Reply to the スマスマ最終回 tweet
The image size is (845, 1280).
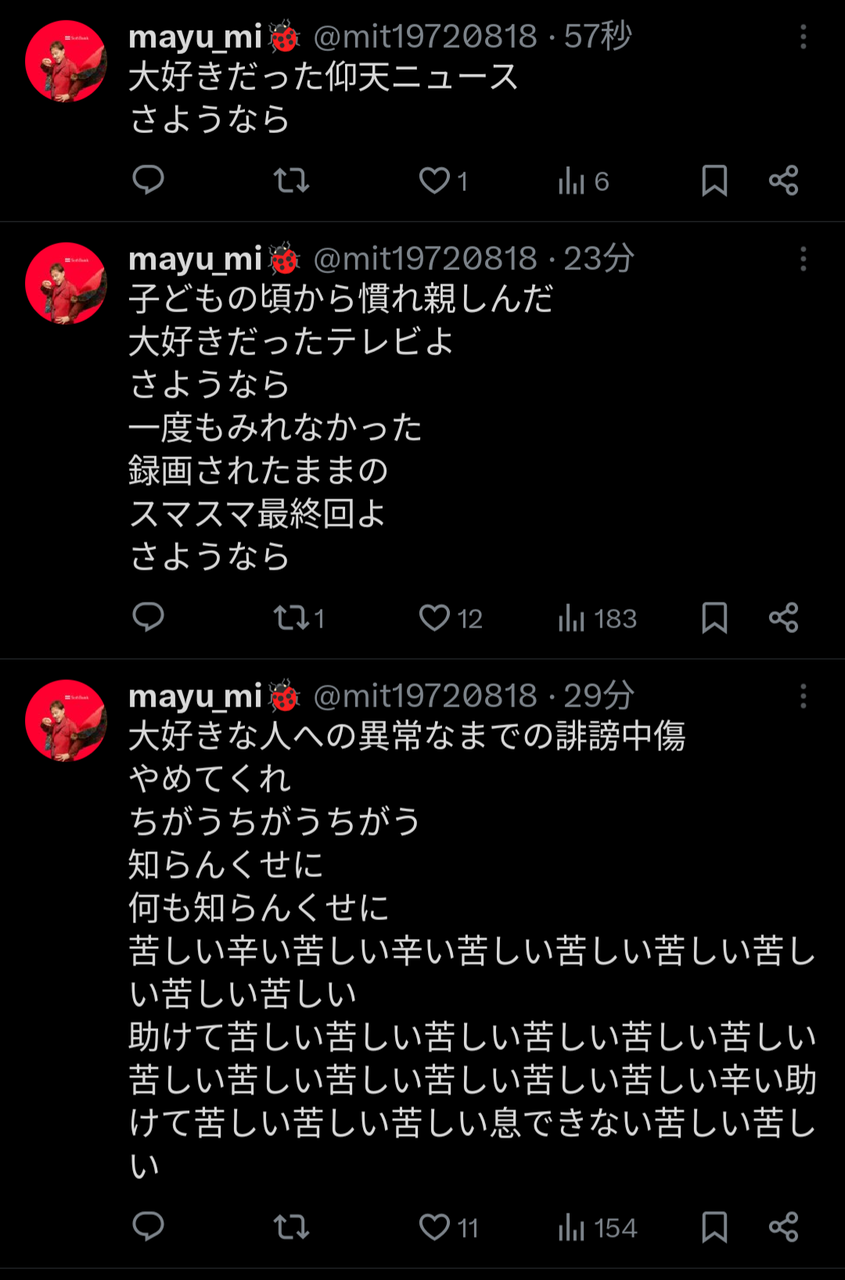click(148, 618)
